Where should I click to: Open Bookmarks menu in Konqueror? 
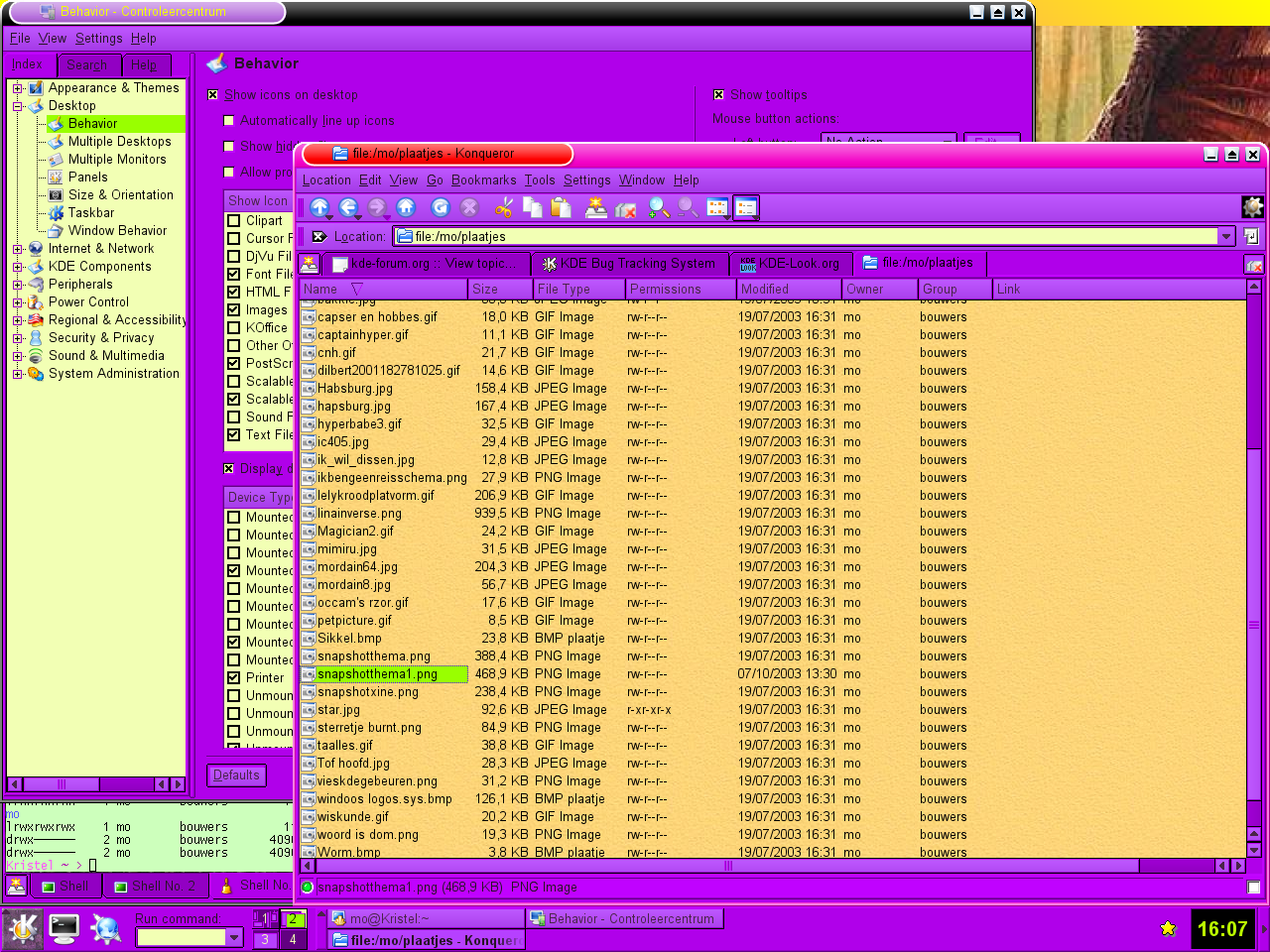pos(483,180)
